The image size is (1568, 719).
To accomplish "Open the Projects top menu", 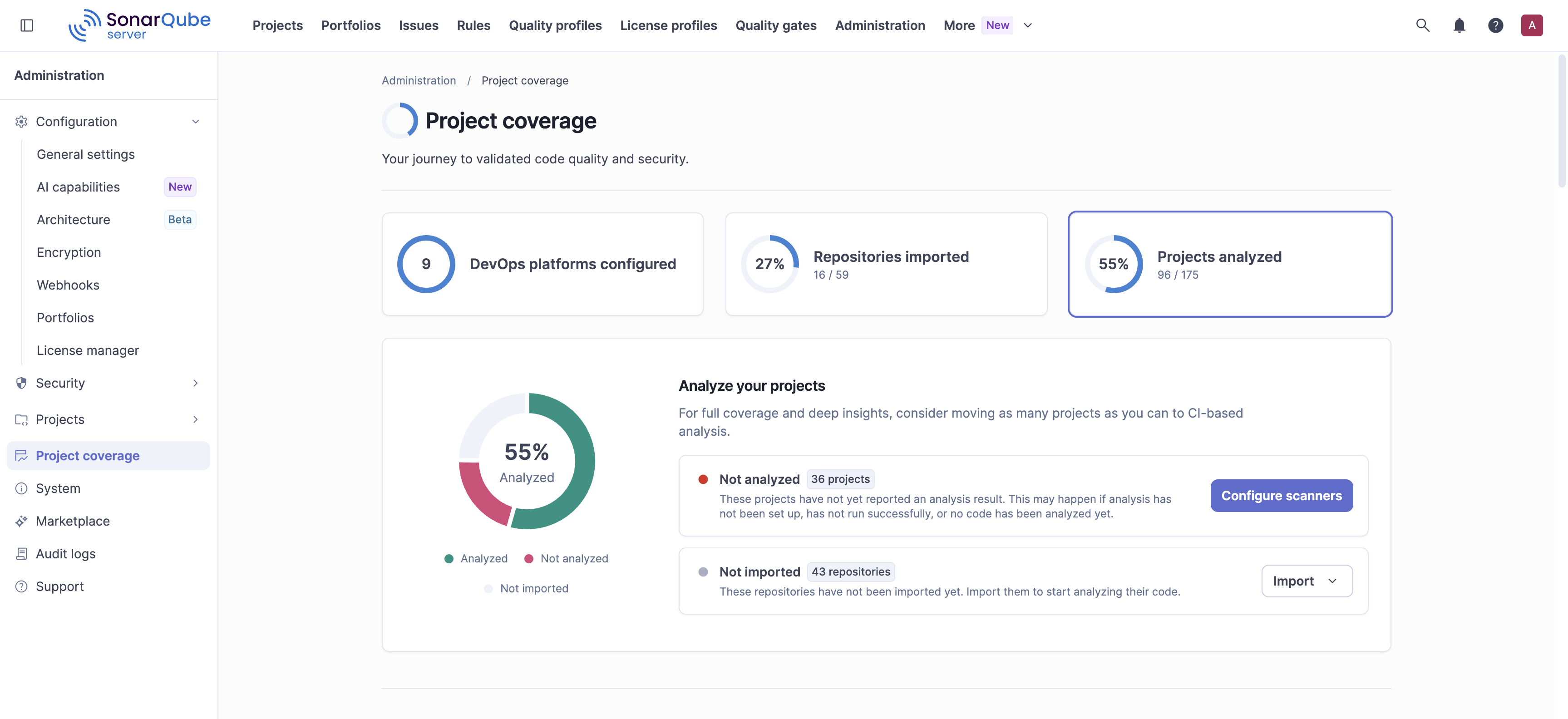I will [277, 25].
